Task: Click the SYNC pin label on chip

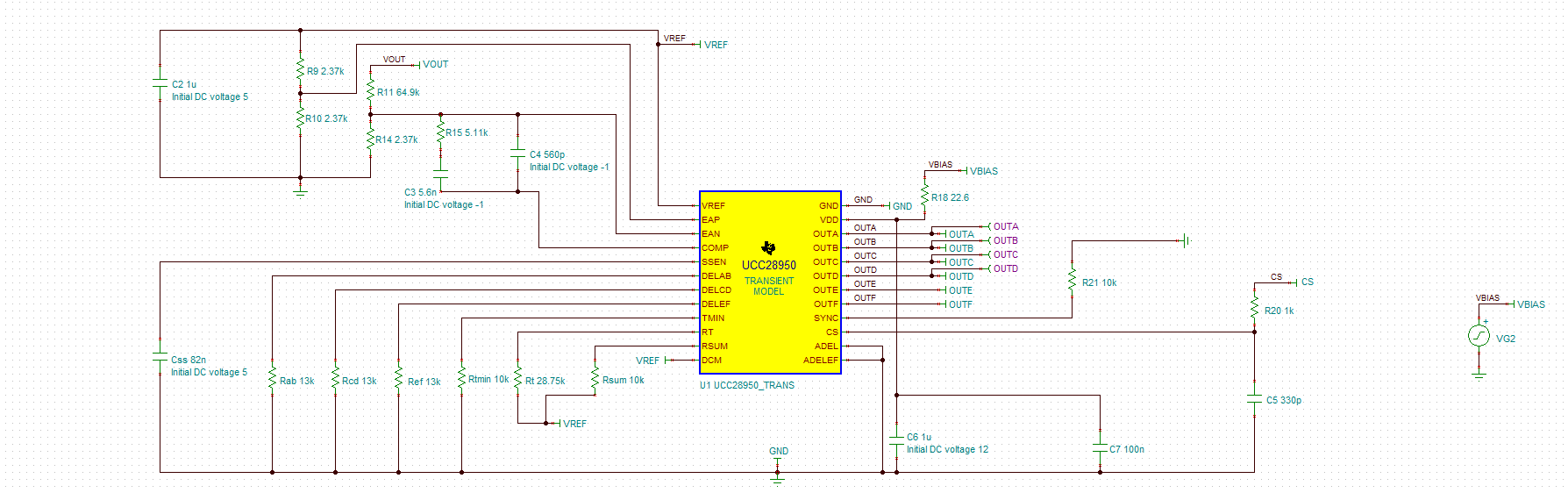Action: 826,318
